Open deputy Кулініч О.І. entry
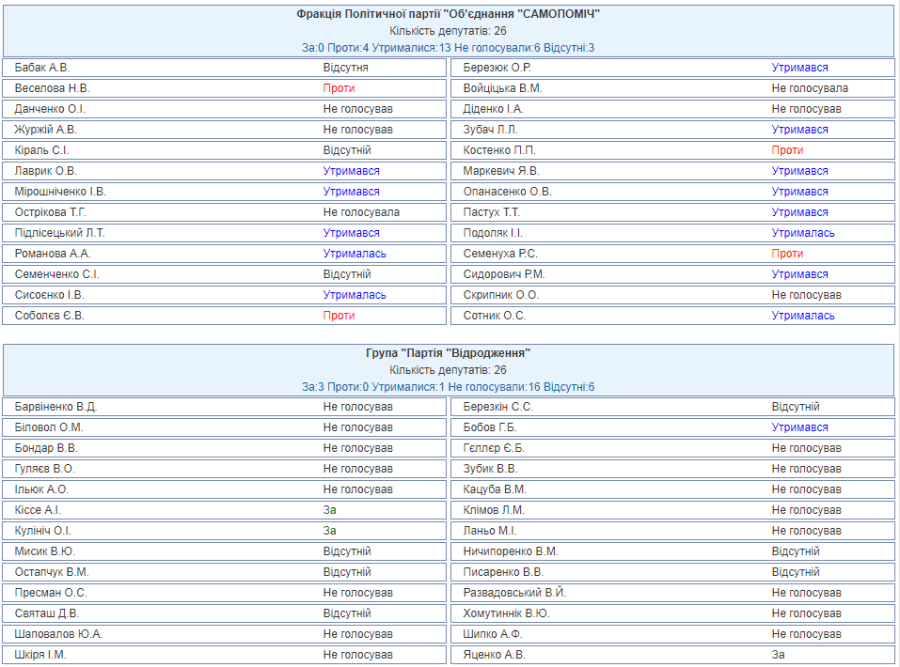Image resolution: width=900 pixels, height=667 pixels. 43,531
